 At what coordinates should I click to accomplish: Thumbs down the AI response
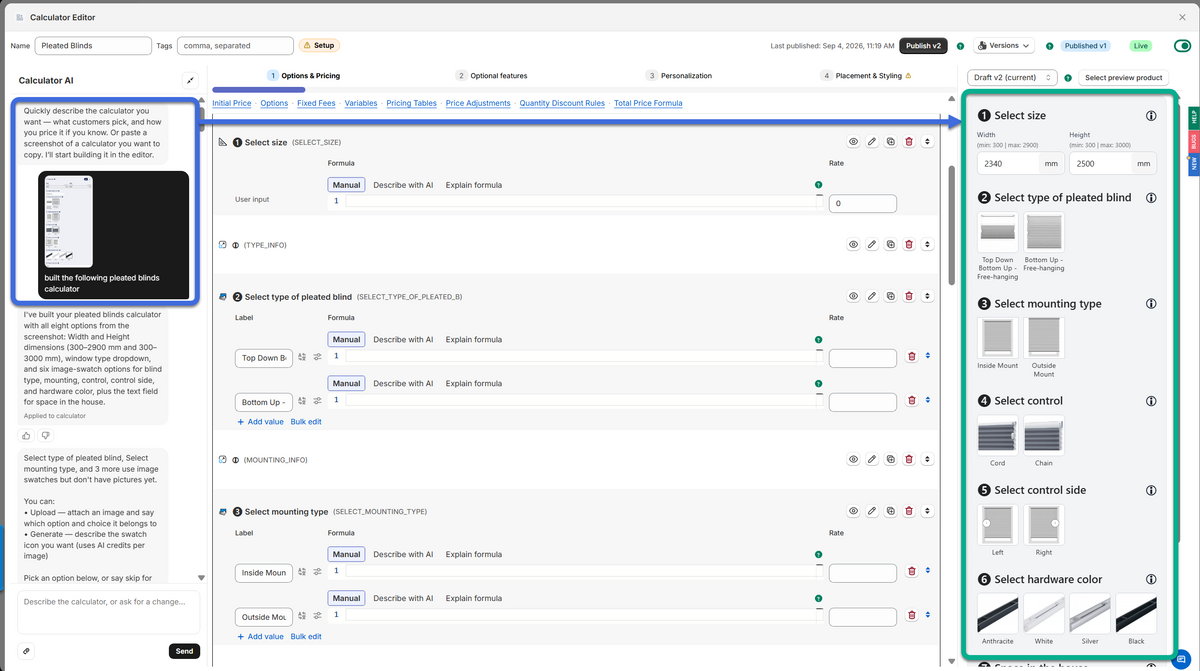click(x=44, y=436)
